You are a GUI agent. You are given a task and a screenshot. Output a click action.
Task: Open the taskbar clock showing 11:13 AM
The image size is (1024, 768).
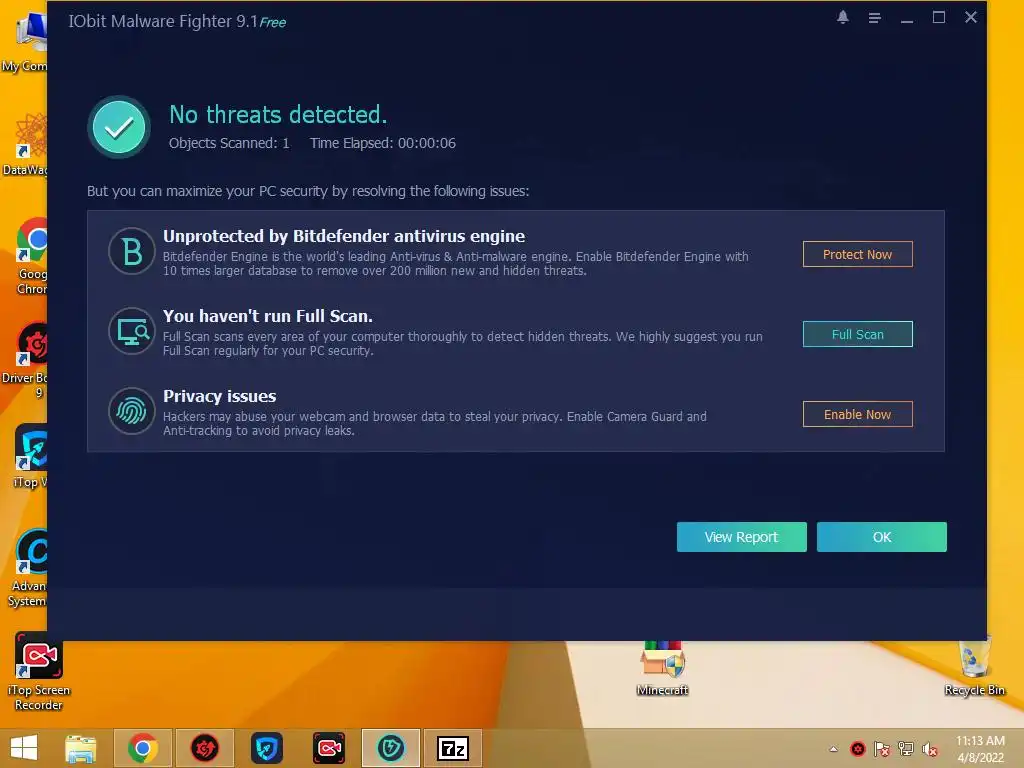[980, 748]
